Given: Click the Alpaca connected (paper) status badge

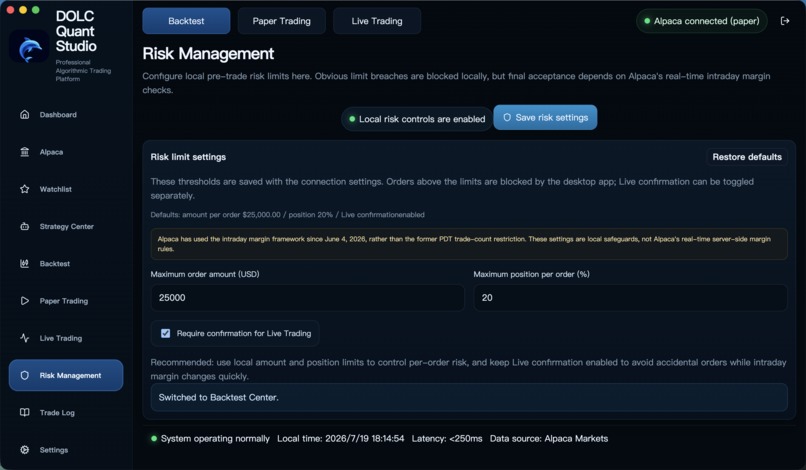Looking at the screenshot, I should point(702,21).
